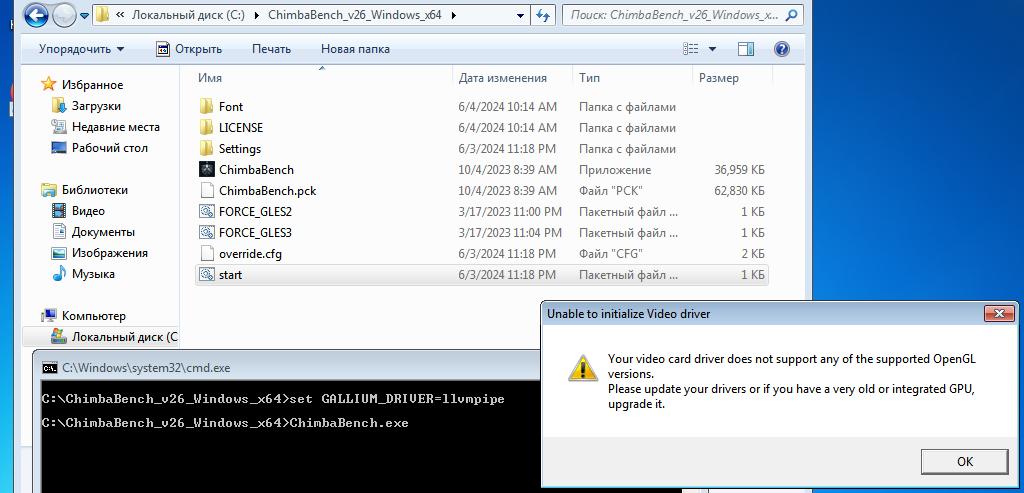Click the warning icon in error dialog
The height and width of the screenshot is (493, 1024).
(583, 368)
